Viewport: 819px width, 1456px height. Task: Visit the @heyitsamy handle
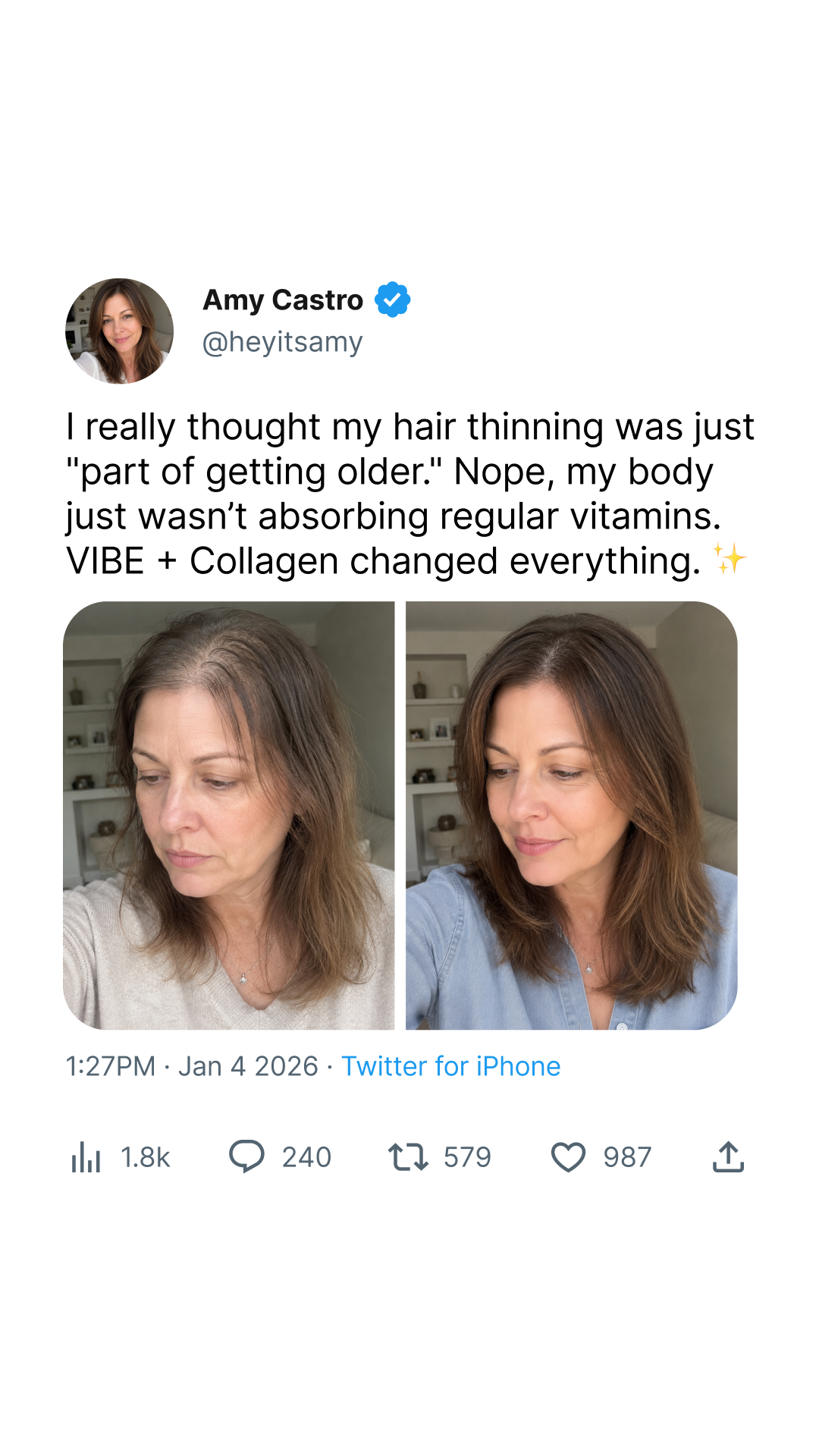pyautogui.click(x=282, y=342)
